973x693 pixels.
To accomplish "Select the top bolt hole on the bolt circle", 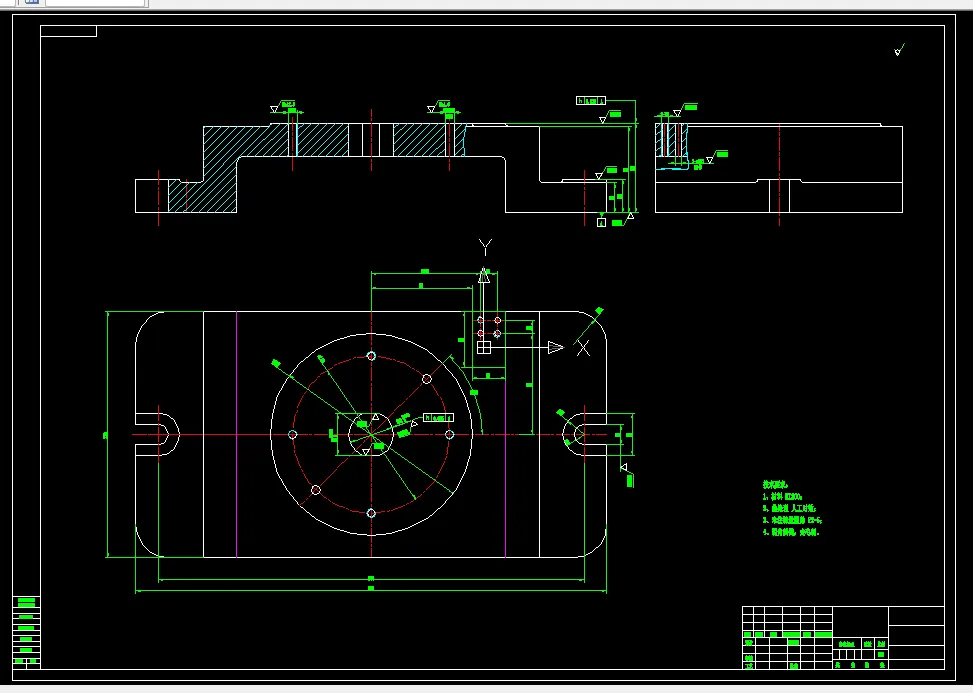I will (371, 356).
